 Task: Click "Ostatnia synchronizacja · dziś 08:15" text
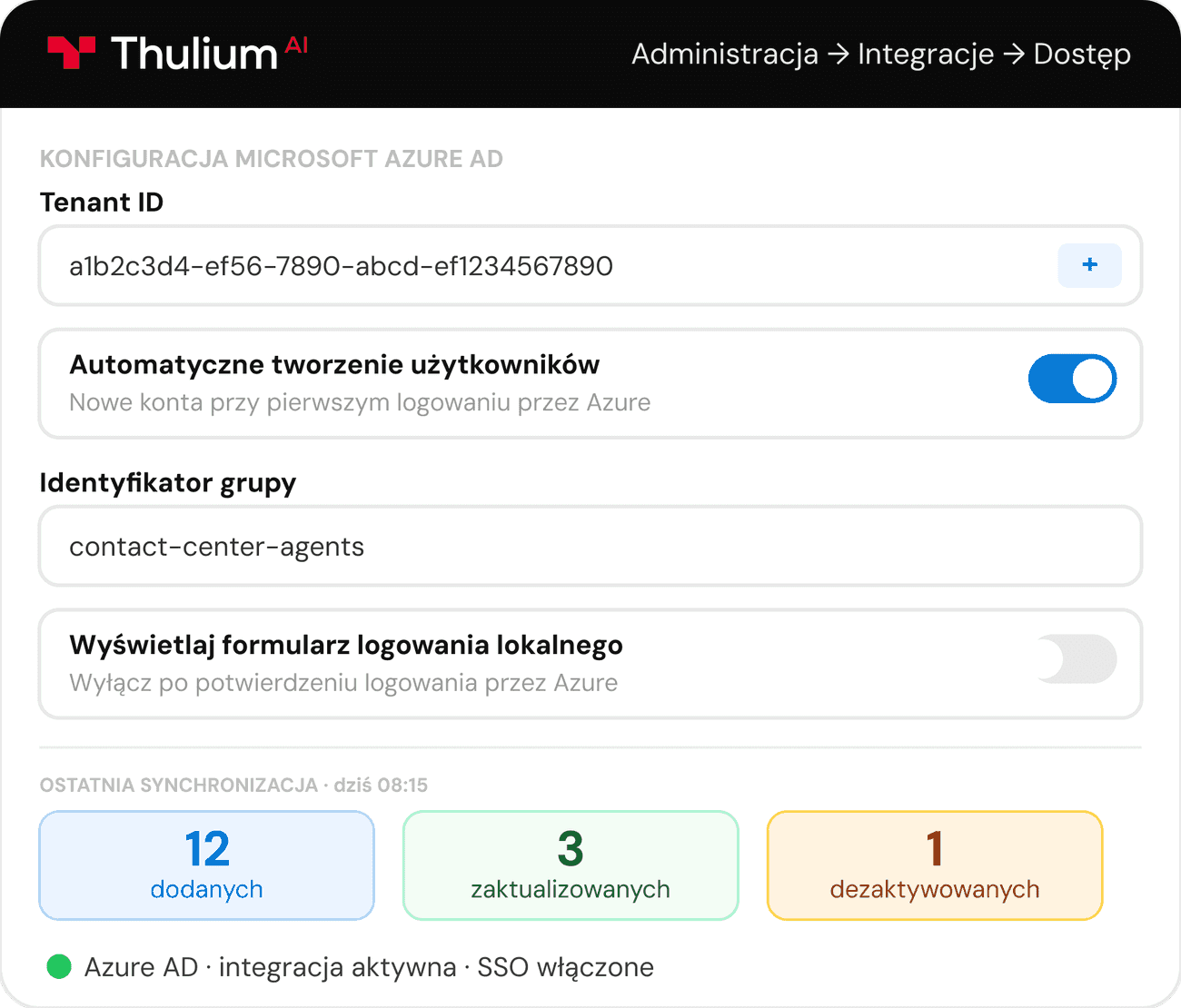[x=233, y=785]
